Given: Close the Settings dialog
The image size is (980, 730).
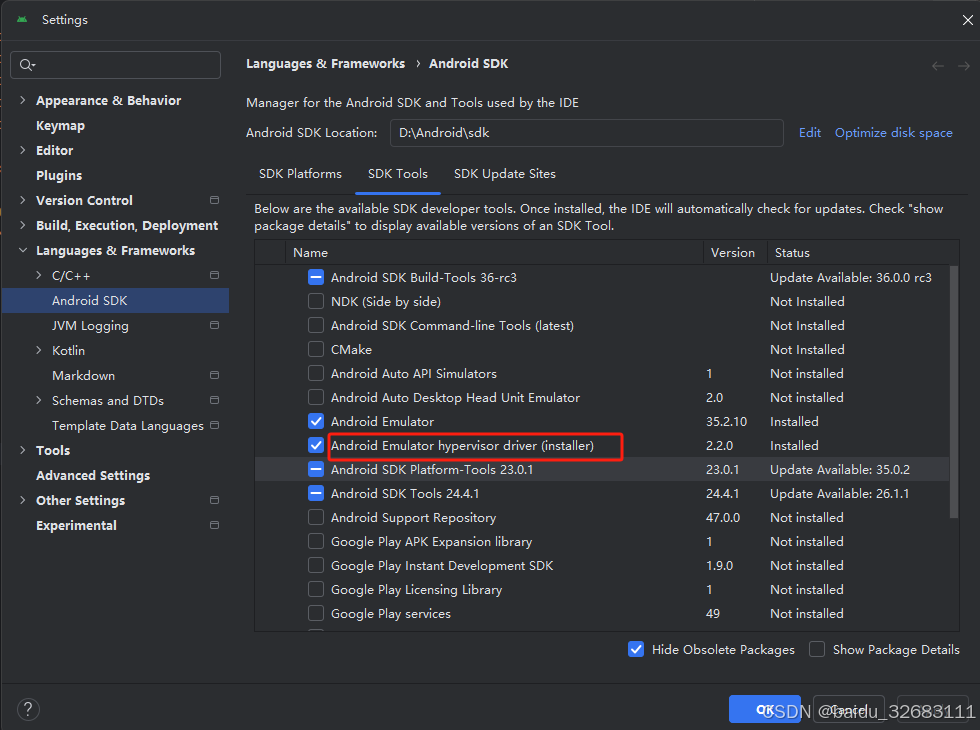Looking at the screenshot, I should click(x=968, y=20).
